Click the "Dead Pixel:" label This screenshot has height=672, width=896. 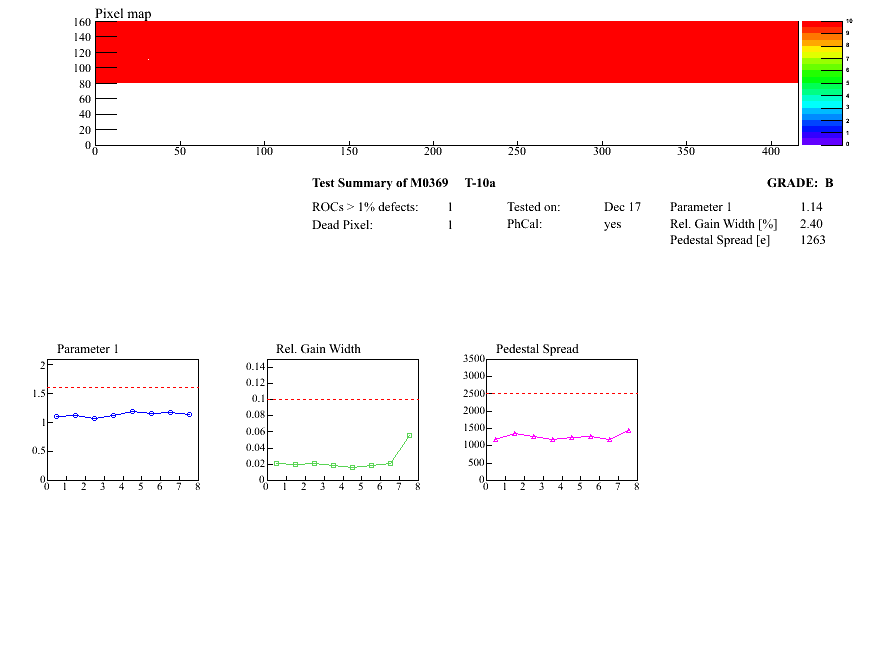click(342, 225)
